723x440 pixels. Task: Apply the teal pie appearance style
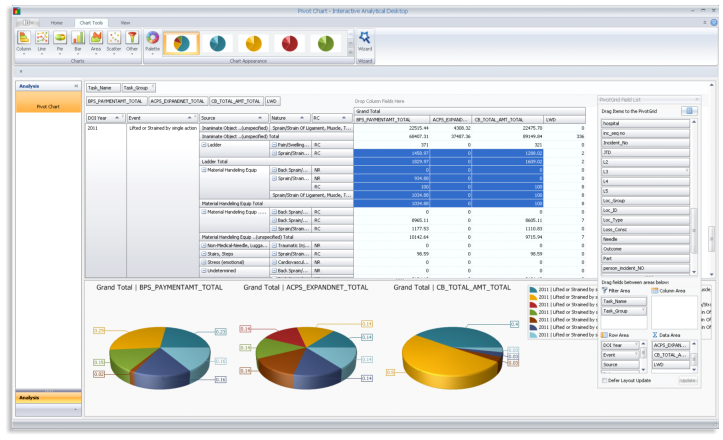pos(218,43)
